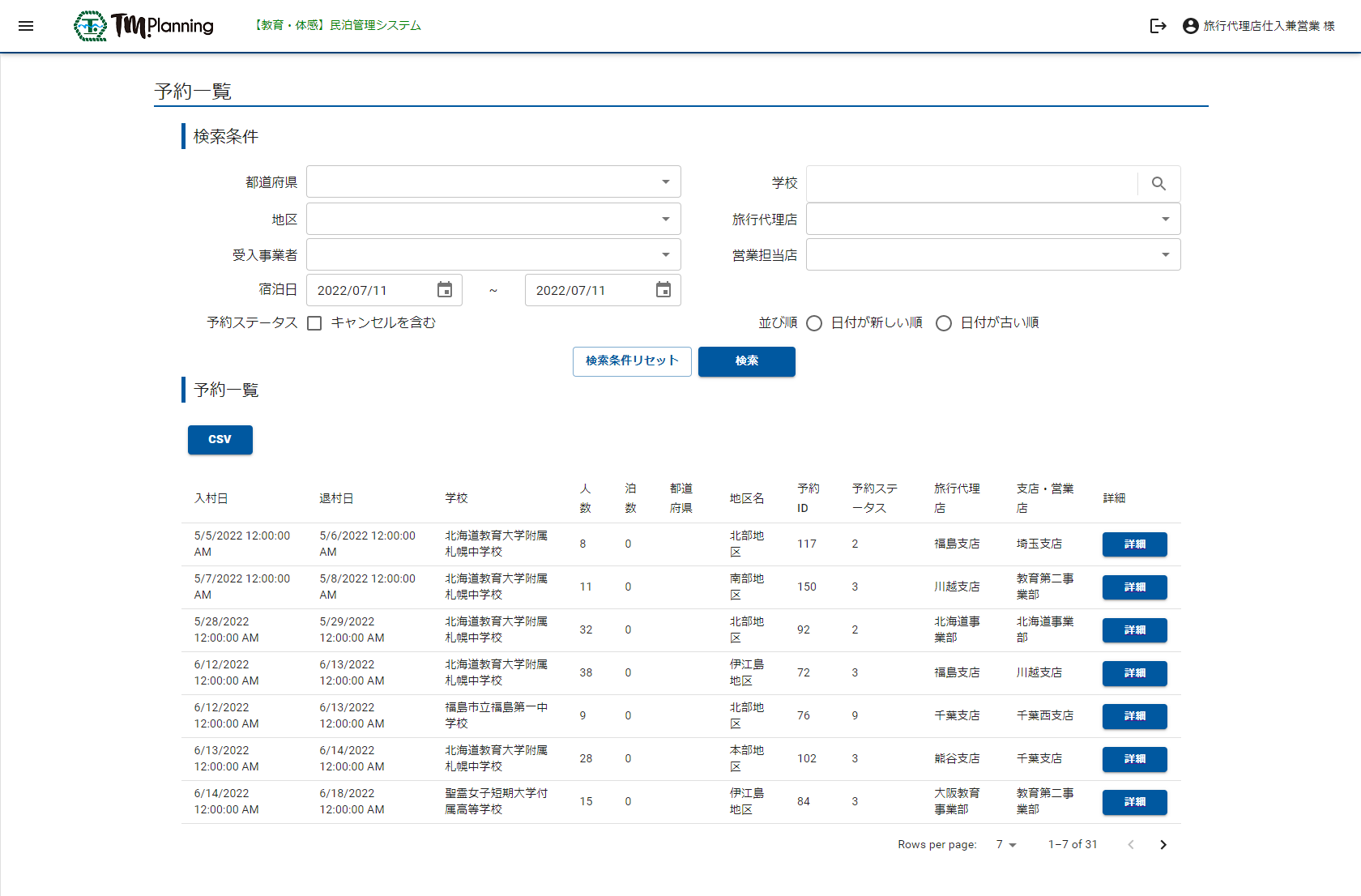The width and height of the screenshot is (1361, 896).
Task: Open calendar for start stay date
Action: [x=444, y=290]
